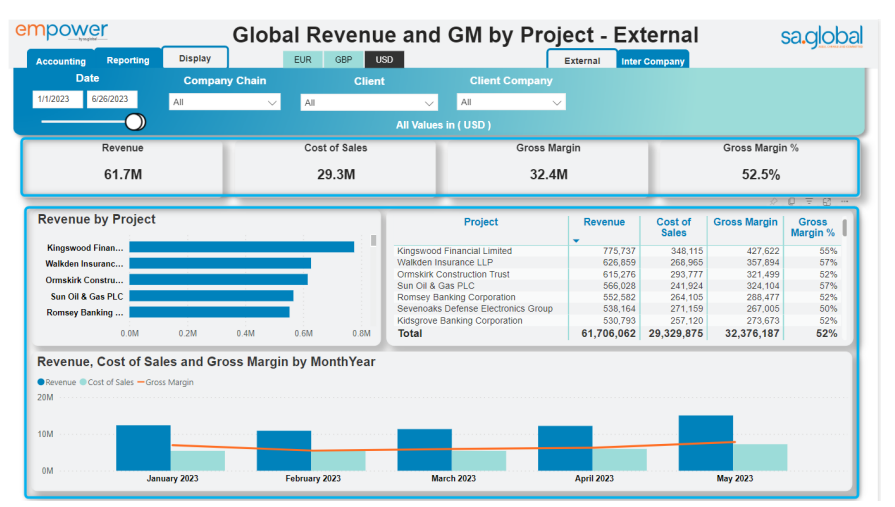The width and height of the screenshot is (895, 507).
Task: Switch currency to EUR
Action: pos(303,59)
